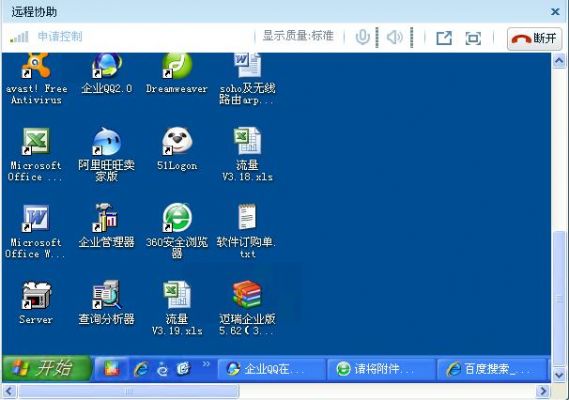Switch to 请将附件... taskbar window

point(381,369)
